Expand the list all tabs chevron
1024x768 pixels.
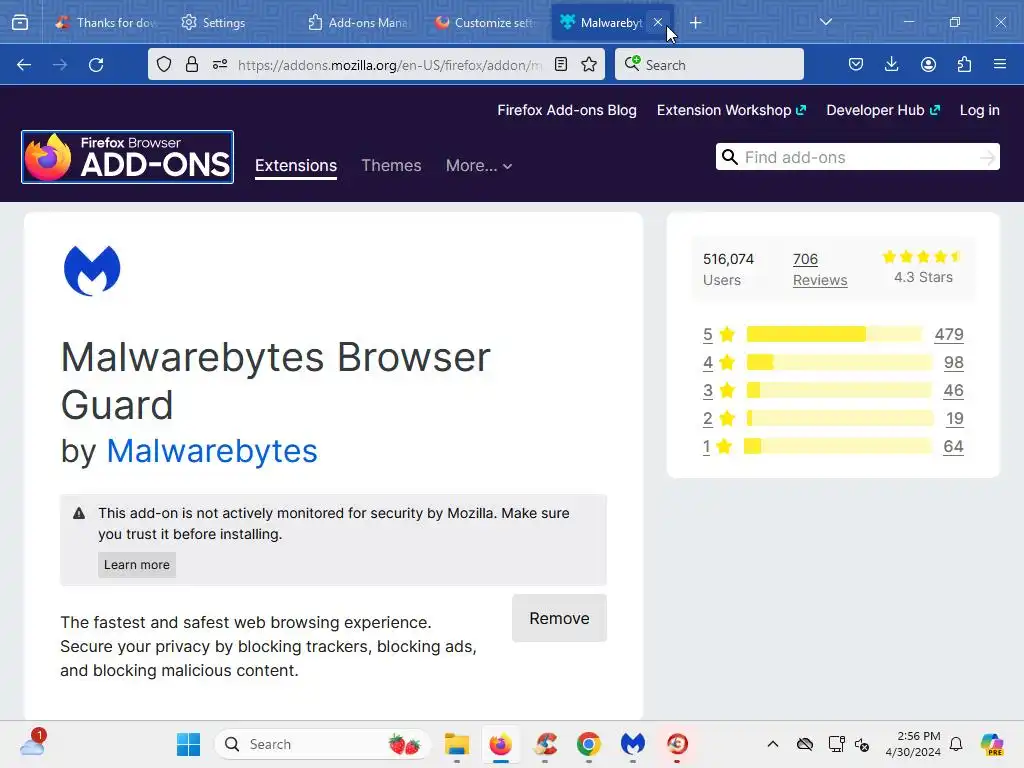(826, 22)
